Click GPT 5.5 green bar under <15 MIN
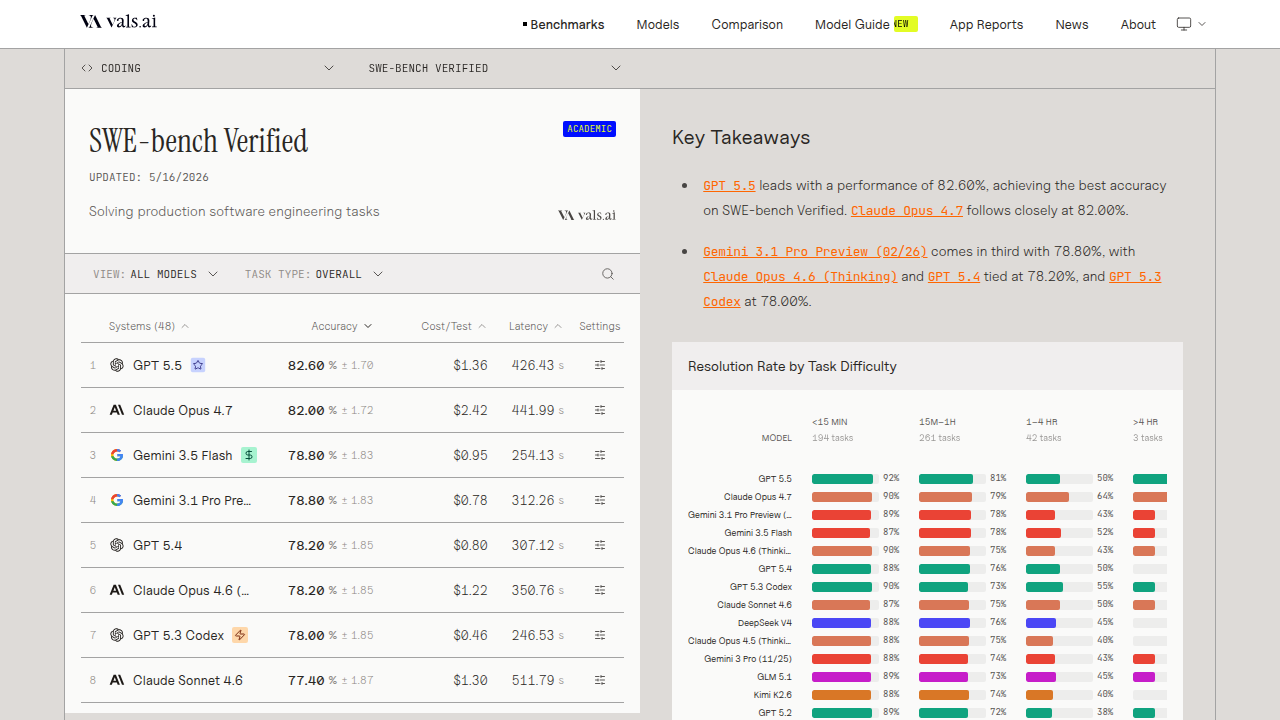 [842, 479]
